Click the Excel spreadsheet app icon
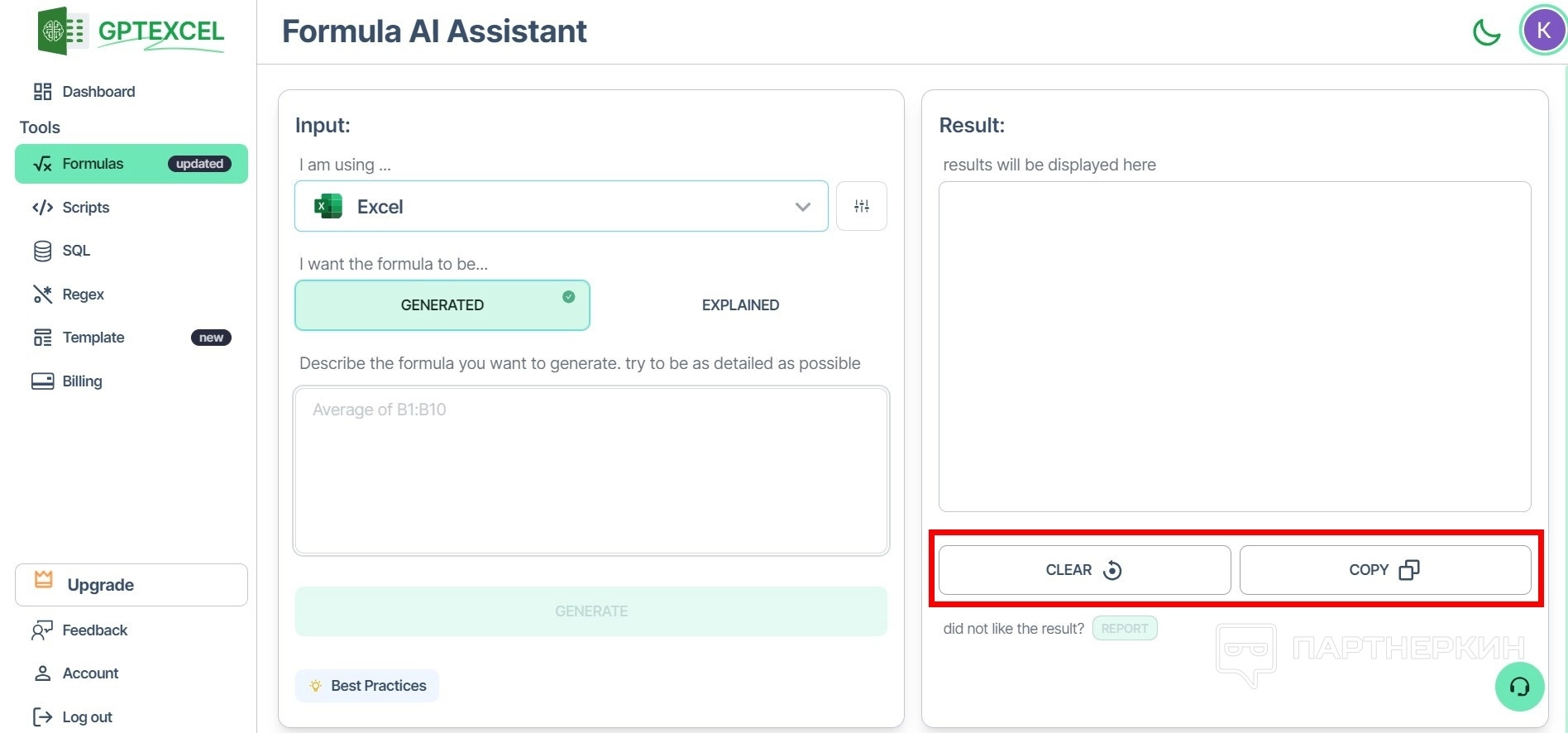This screenshot has height=733, width=1568. 328,206
